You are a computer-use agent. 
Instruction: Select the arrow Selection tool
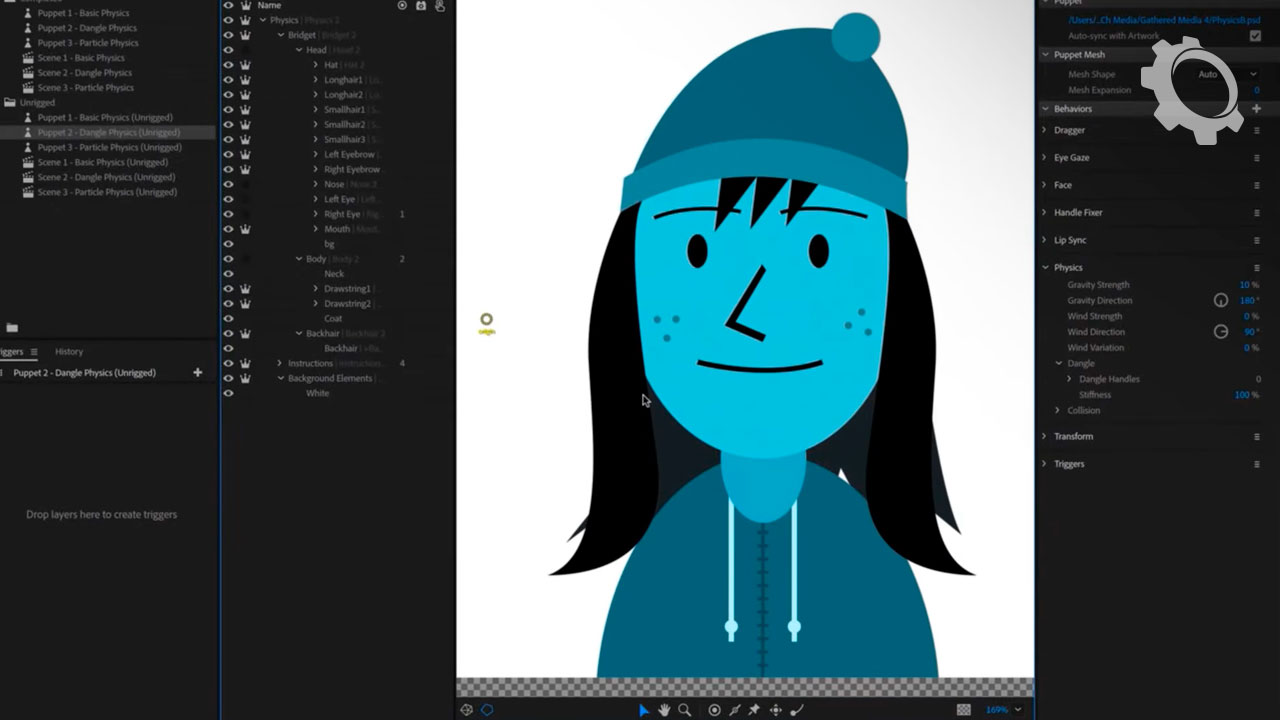point(643,710)
